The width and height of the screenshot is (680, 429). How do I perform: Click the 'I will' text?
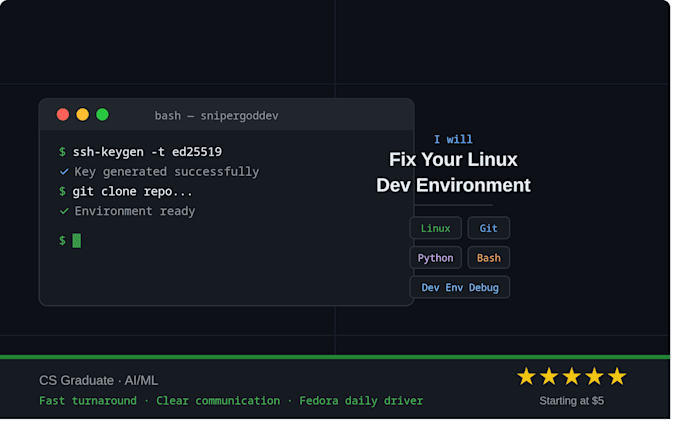click(453, 139)
